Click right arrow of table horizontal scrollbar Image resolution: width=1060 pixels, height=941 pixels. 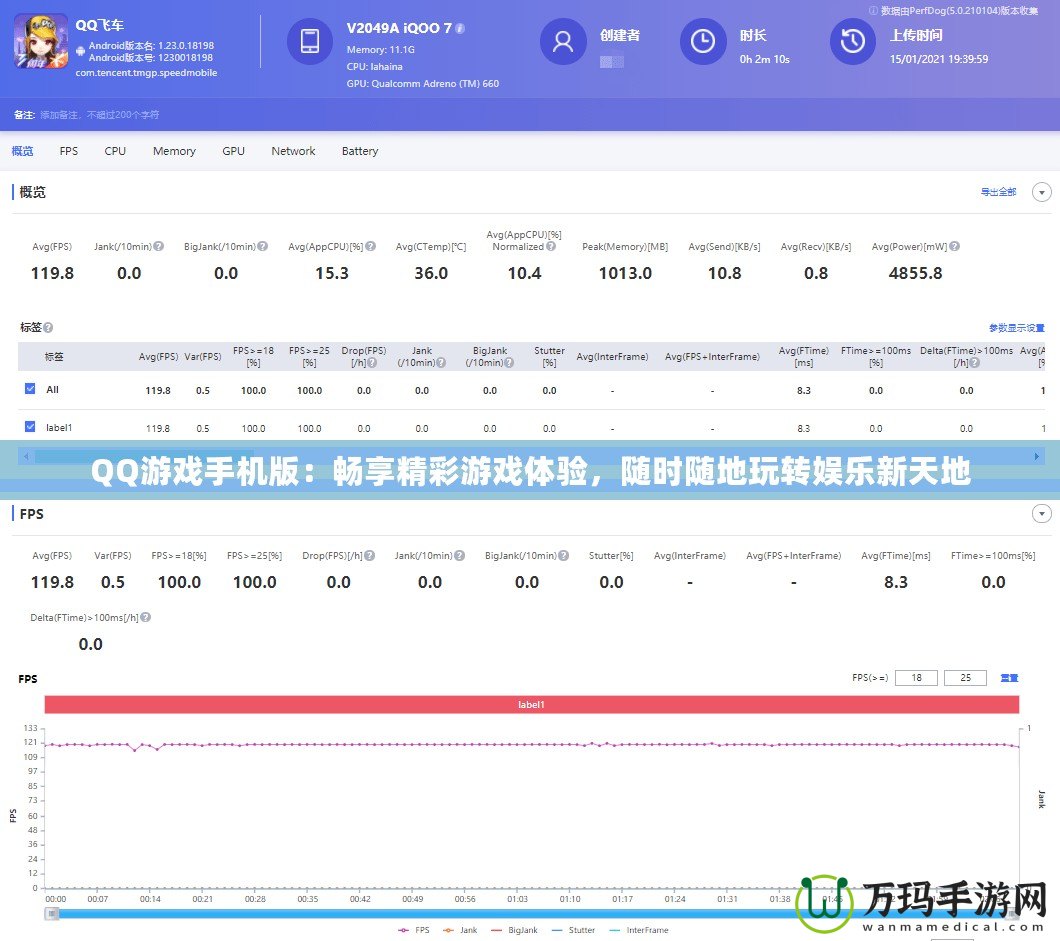1036,456
